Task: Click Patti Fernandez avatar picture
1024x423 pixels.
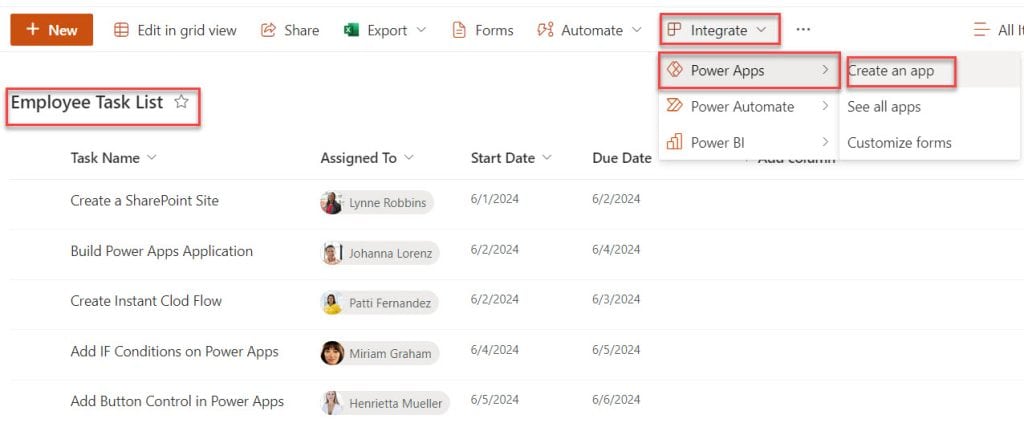Action: 332,303
